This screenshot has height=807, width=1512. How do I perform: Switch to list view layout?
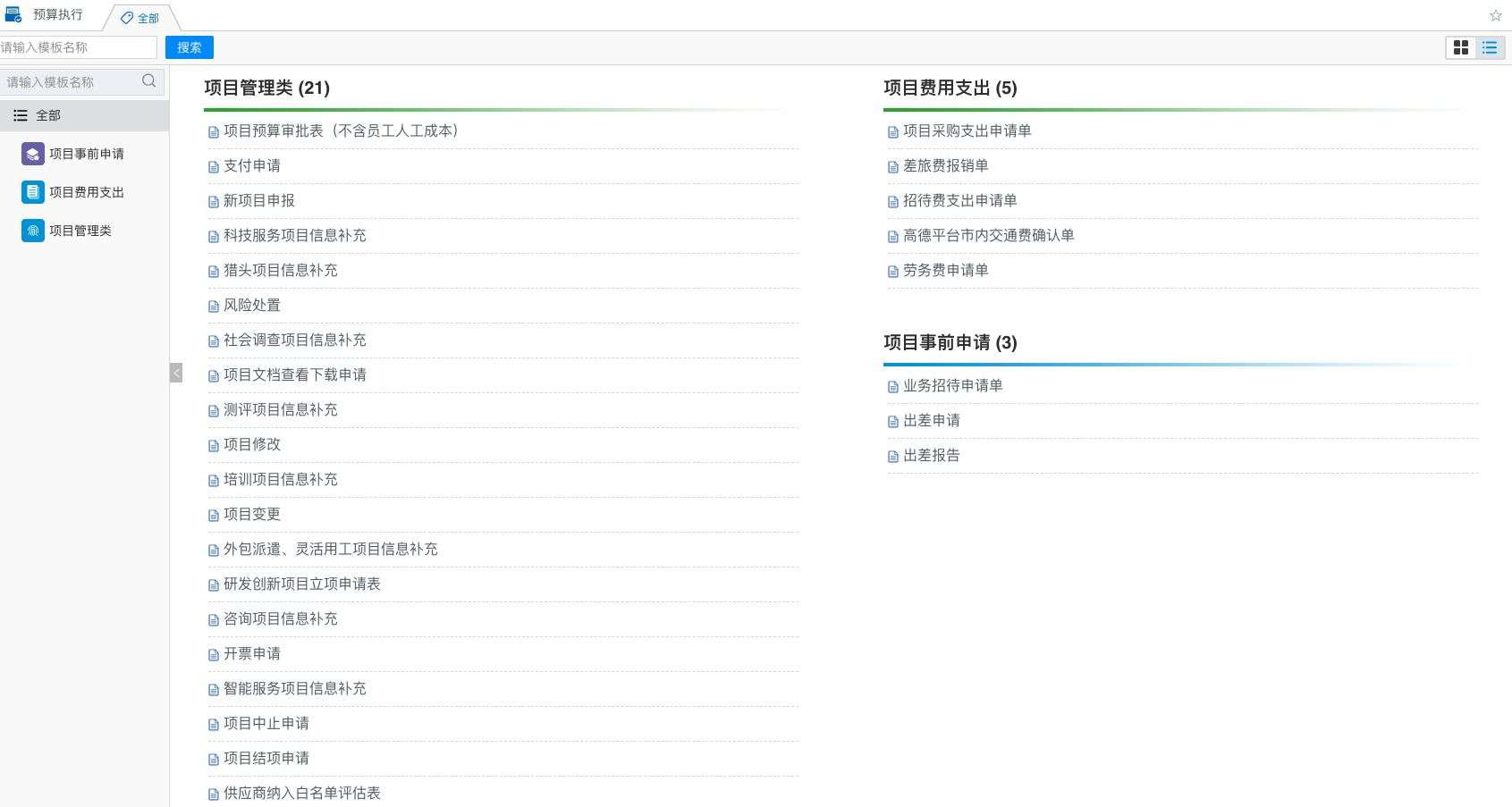pos(1490,47)
